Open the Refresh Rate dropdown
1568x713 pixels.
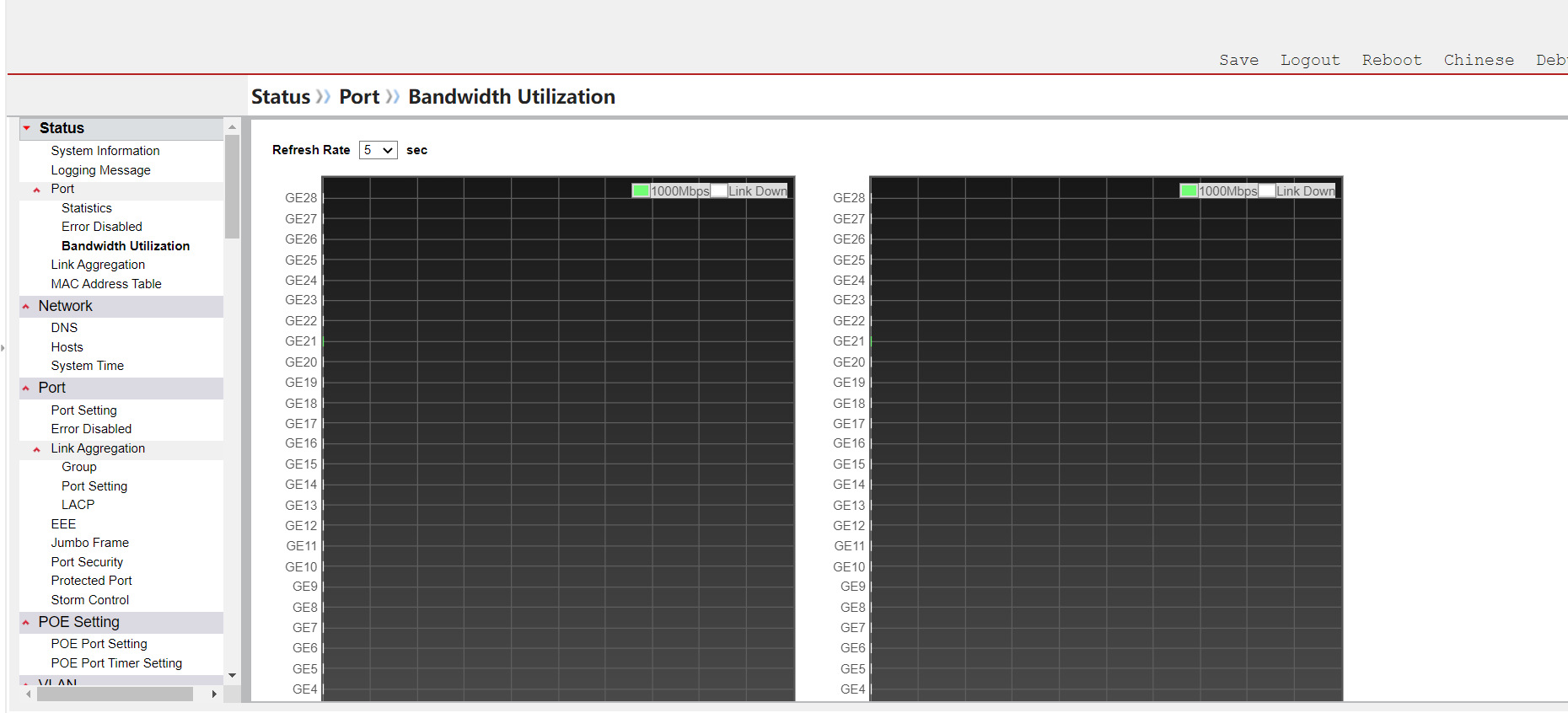click(378, 150)
